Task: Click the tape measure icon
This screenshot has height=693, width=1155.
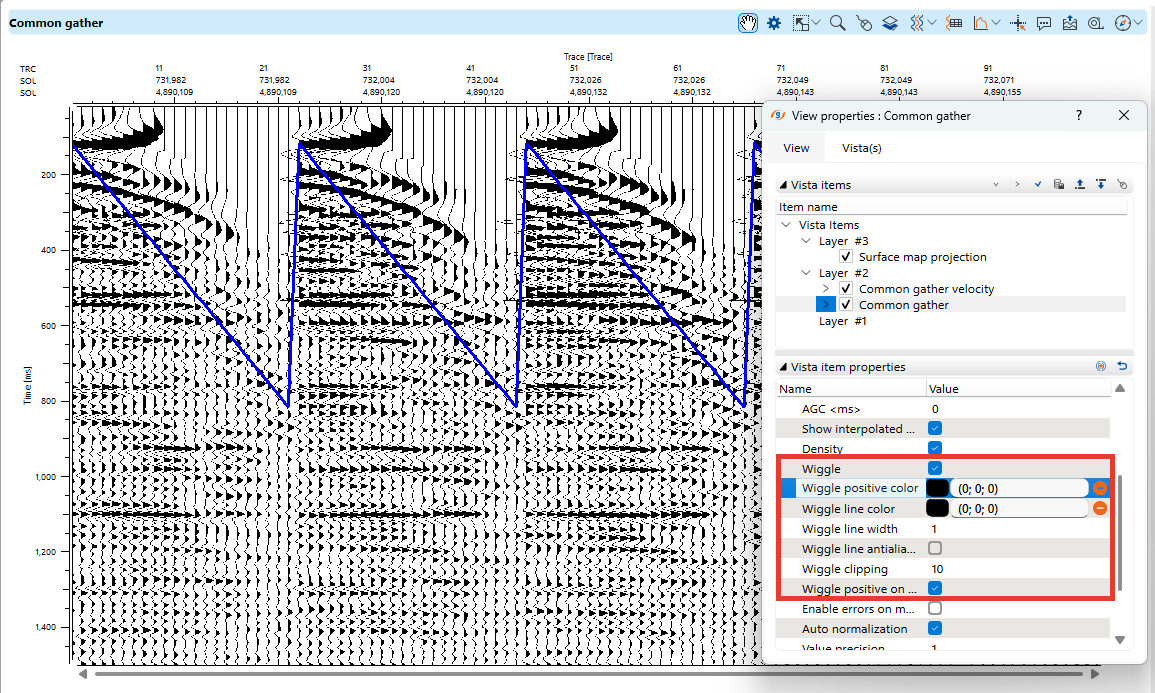Action: point(1095,23)
